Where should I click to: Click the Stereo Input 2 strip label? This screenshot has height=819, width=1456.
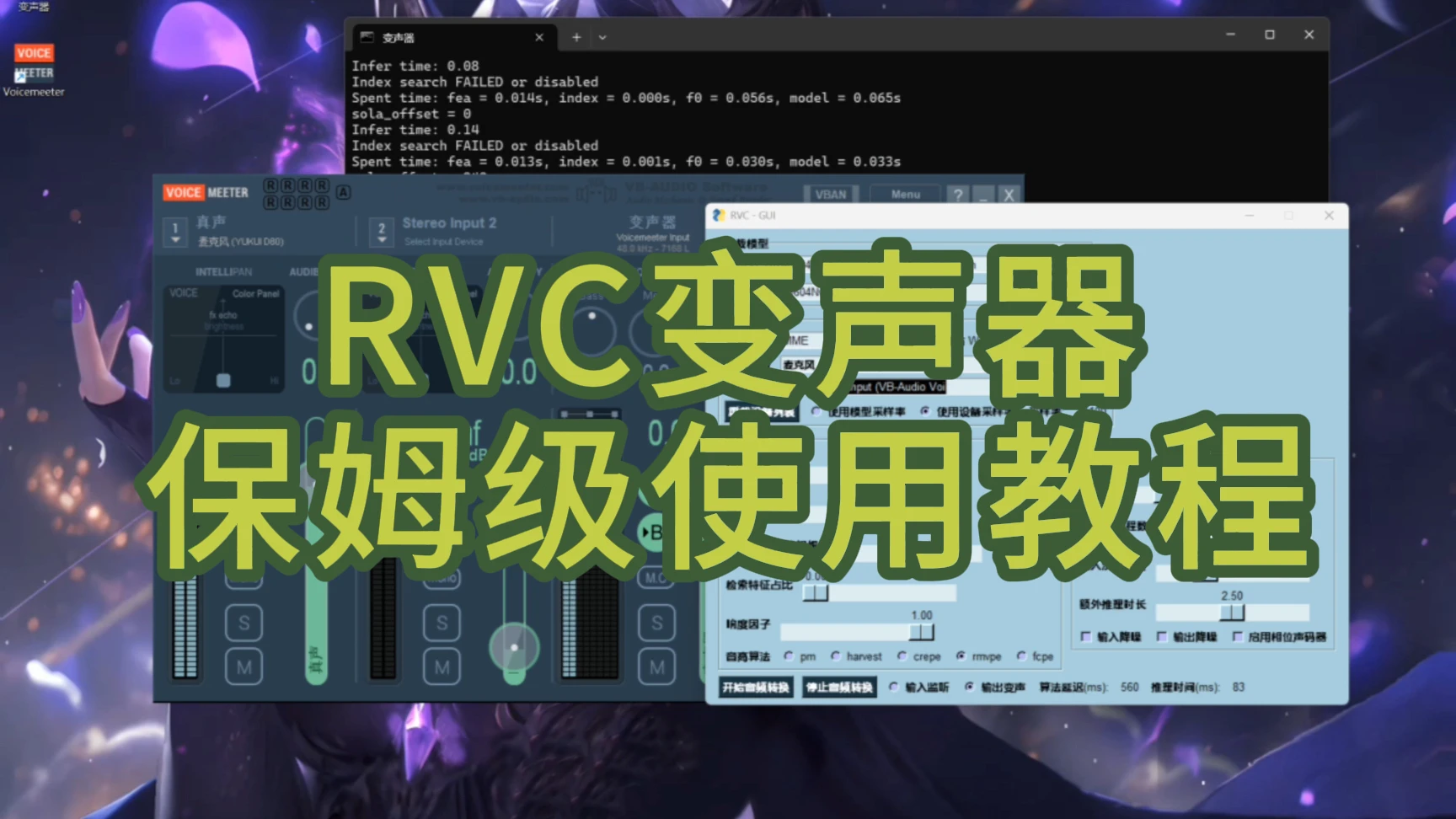[449, 223]
